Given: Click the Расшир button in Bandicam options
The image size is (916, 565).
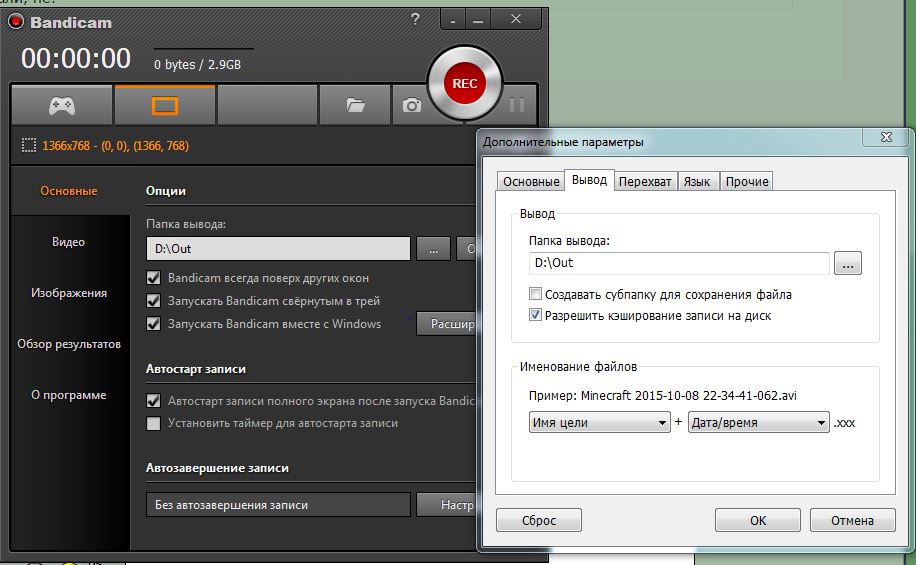Looking at the screenshot, I should click(447, 324).
